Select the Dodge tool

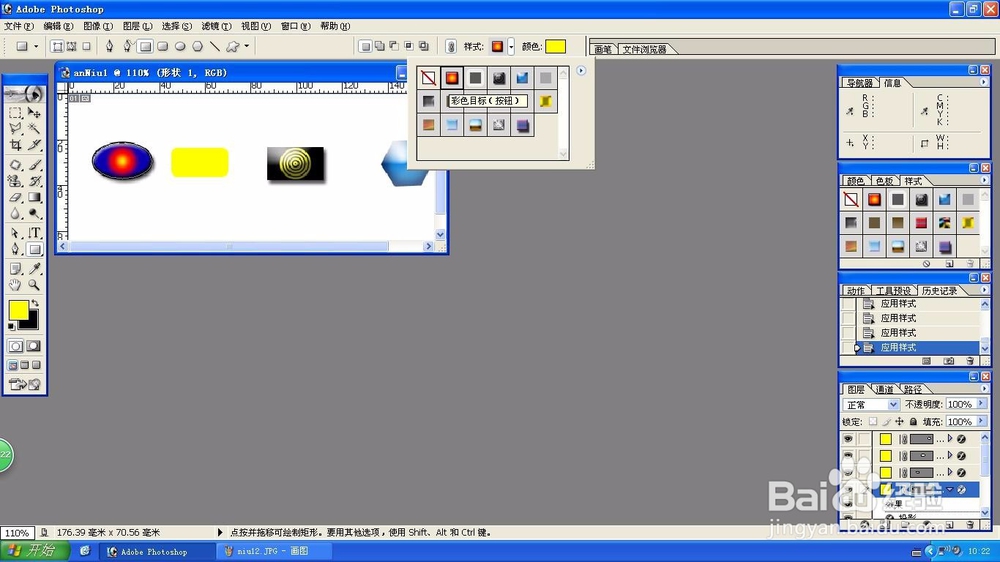click(x=34, y=214)
